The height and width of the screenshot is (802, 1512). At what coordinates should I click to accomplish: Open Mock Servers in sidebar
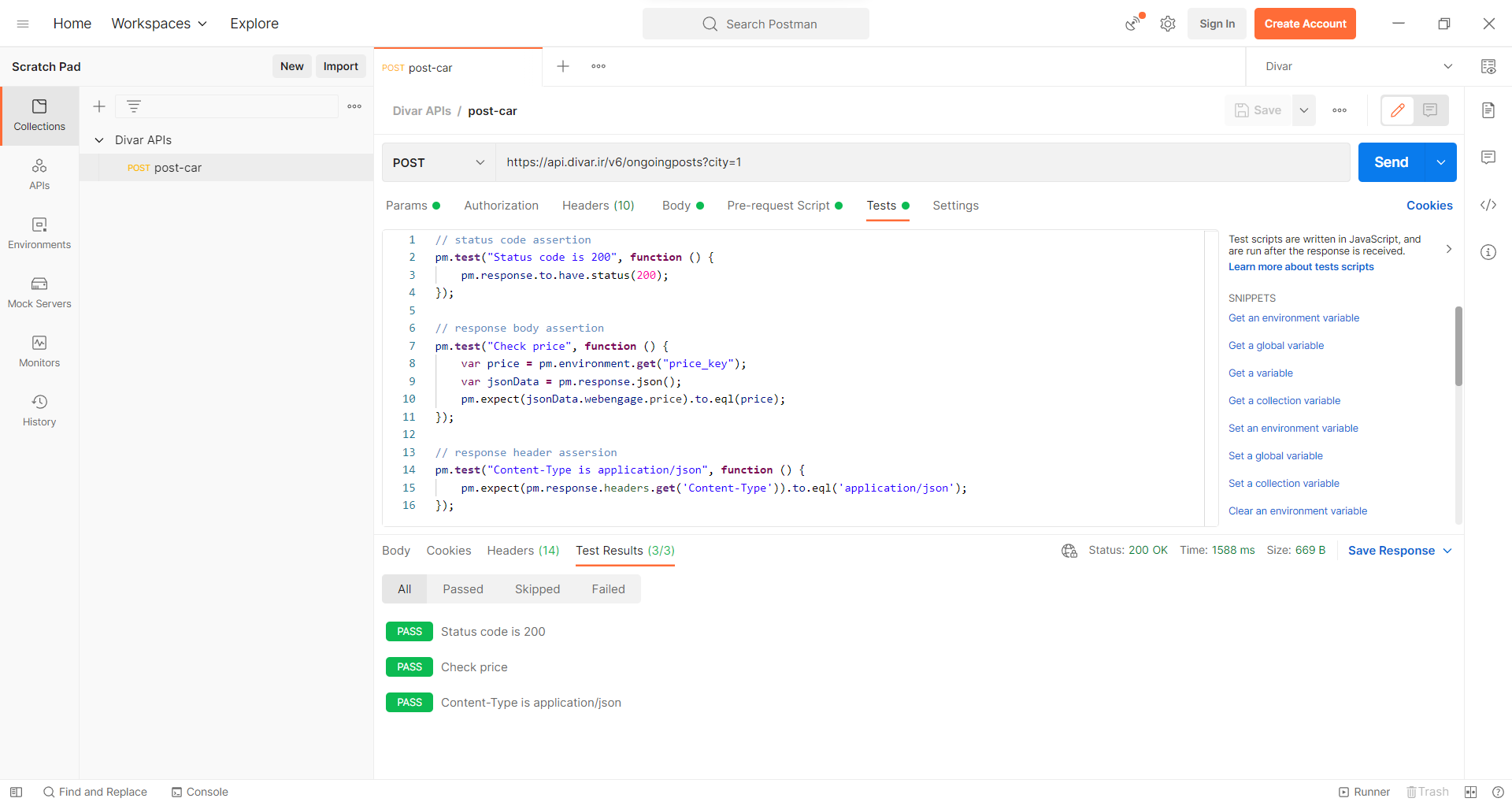point(39,293)
